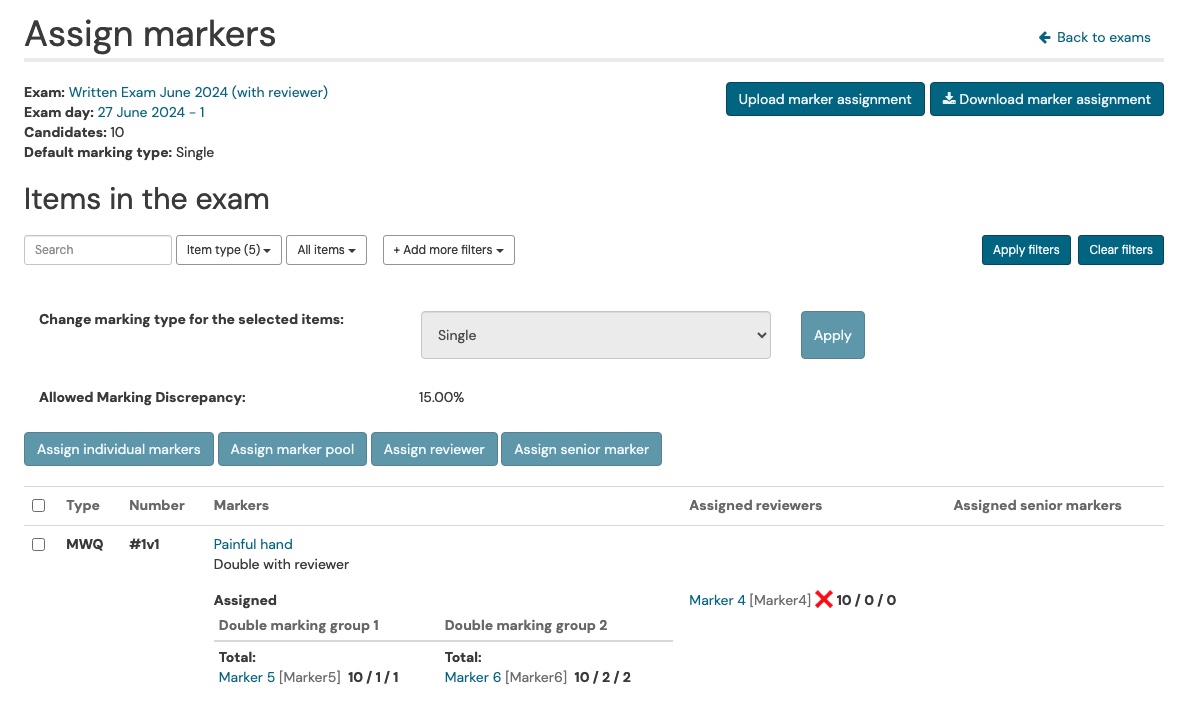Check the box for item #1v1
This screenshot has width=1179, height=719.
click(x=39, y=544)
